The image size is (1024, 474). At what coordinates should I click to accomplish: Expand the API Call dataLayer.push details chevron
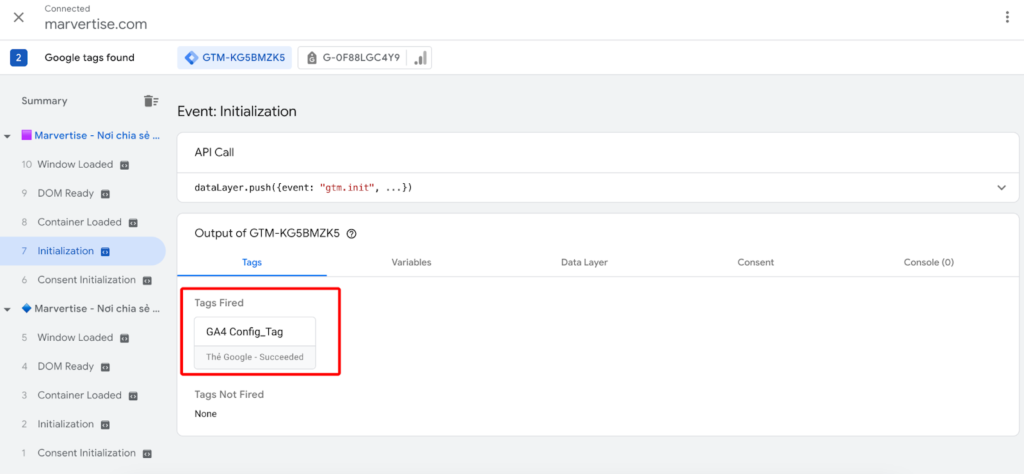[x=1002, y=187]
